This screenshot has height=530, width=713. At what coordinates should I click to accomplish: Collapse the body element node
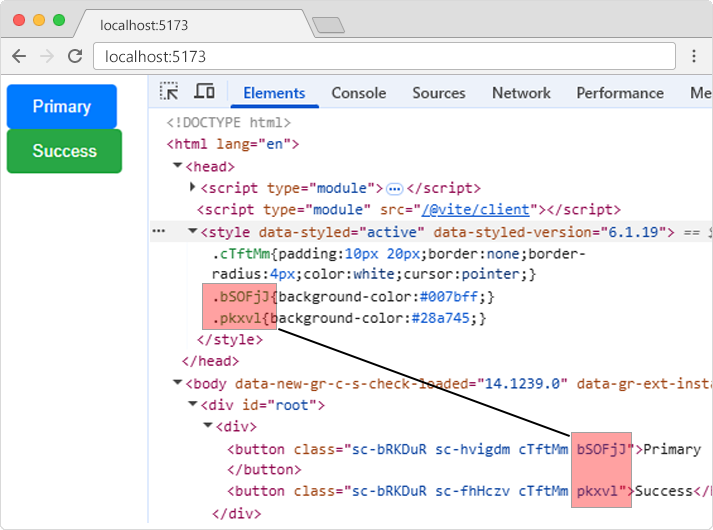(x=178, y=383)
